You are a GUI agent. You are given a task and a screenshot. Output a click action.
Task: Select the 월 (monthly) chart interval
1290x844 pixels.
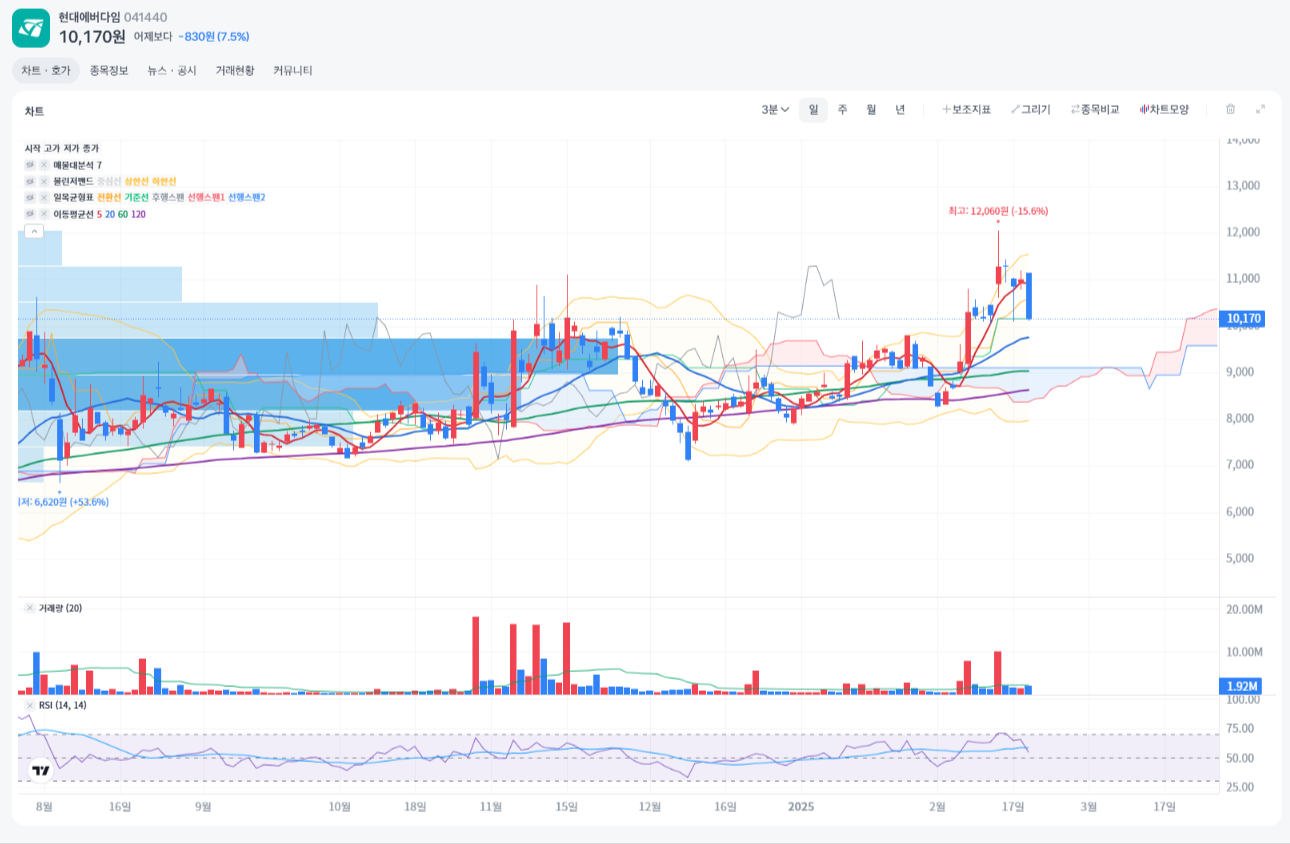871,110
